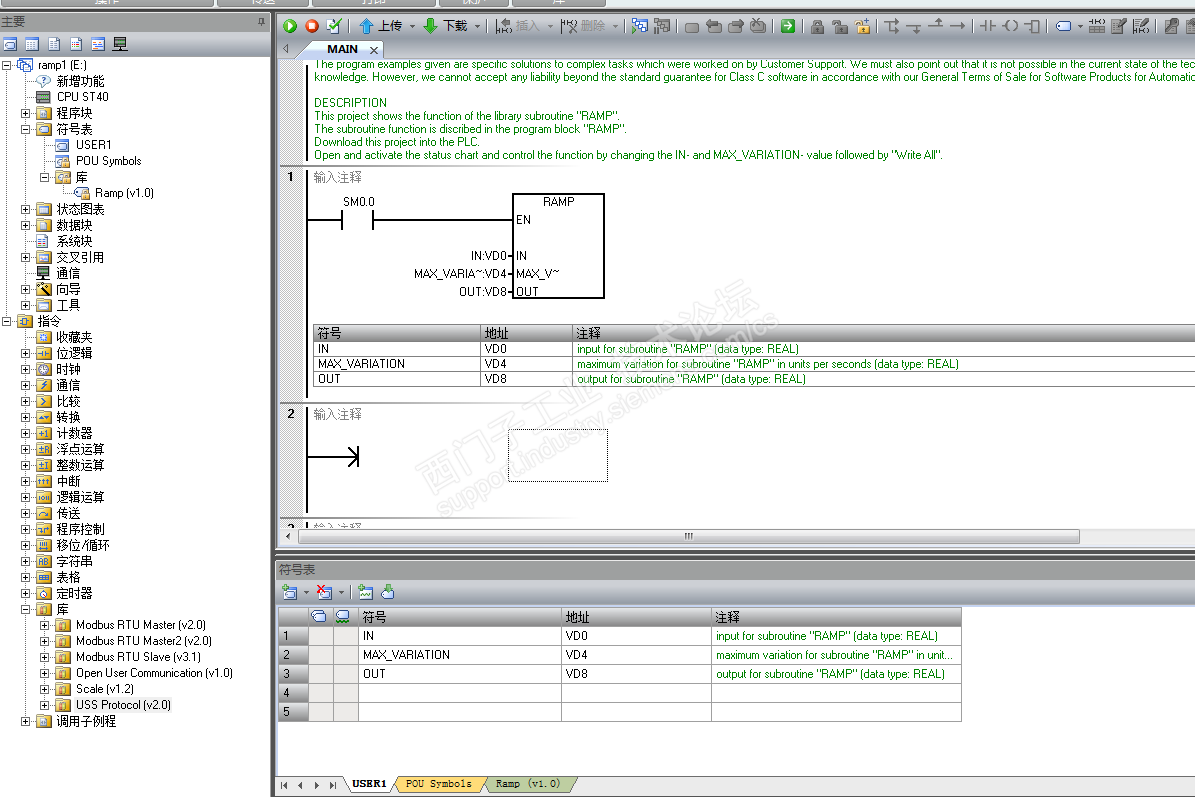Click the first gray lock icon
1195x797 pixels.
[817, 27]
